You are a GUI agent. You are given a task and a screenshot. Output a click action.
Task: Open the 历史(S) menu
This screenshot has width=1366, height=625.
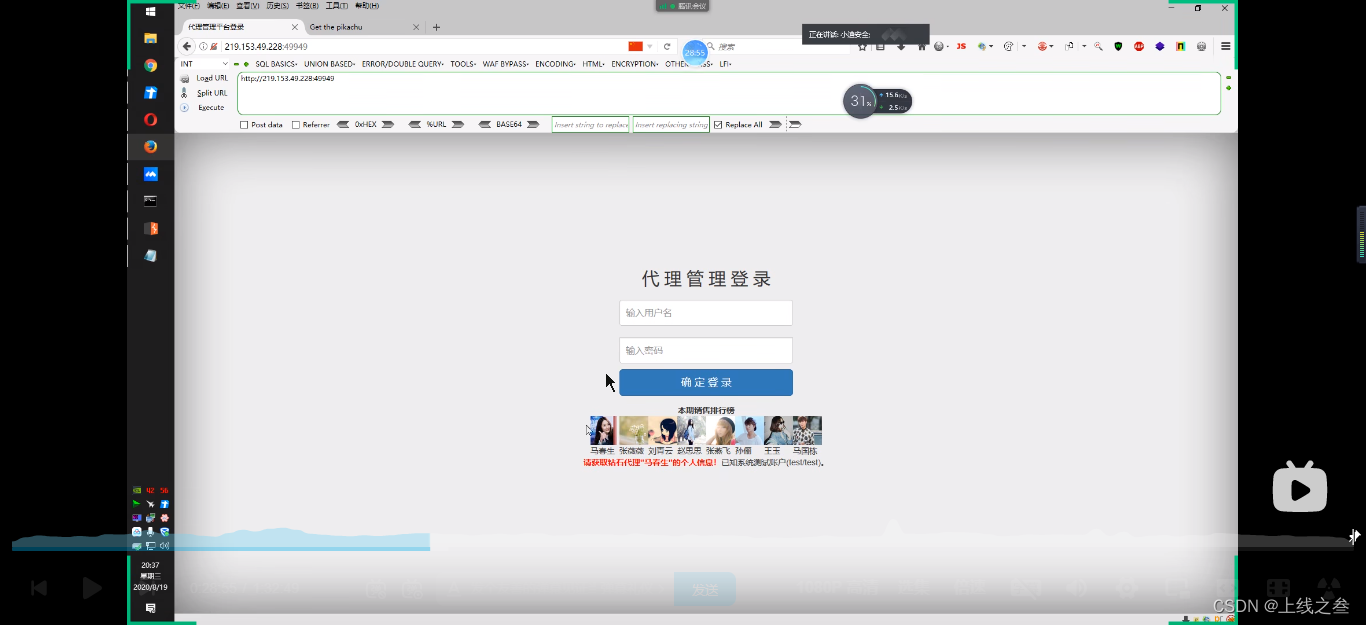tap(277, 6)
